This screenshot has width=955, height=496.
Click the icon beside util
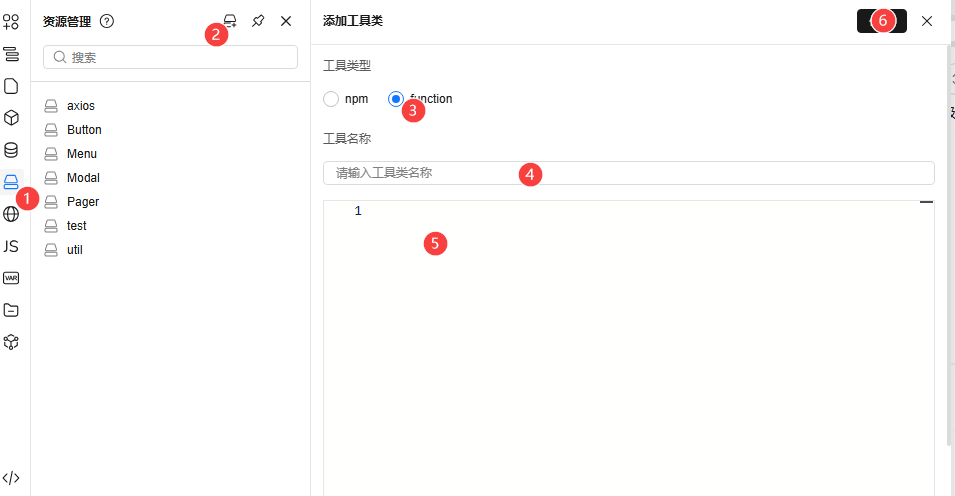pos(51,250)
